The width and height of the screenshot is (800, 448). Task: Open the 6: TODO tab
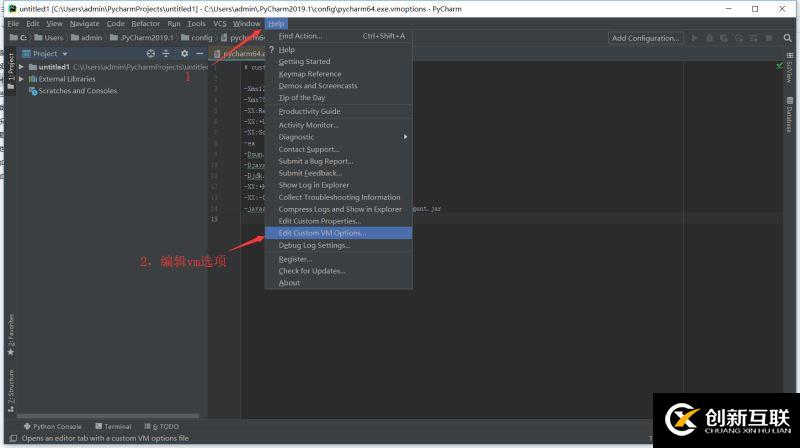tap(162, 426)
